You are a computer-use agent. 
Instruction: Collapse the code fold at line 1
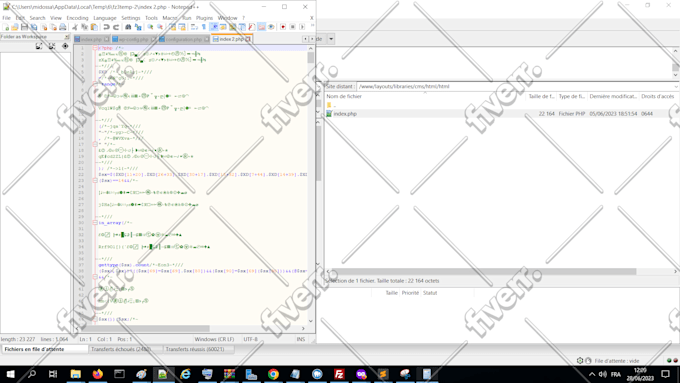[x=95, y=48]
